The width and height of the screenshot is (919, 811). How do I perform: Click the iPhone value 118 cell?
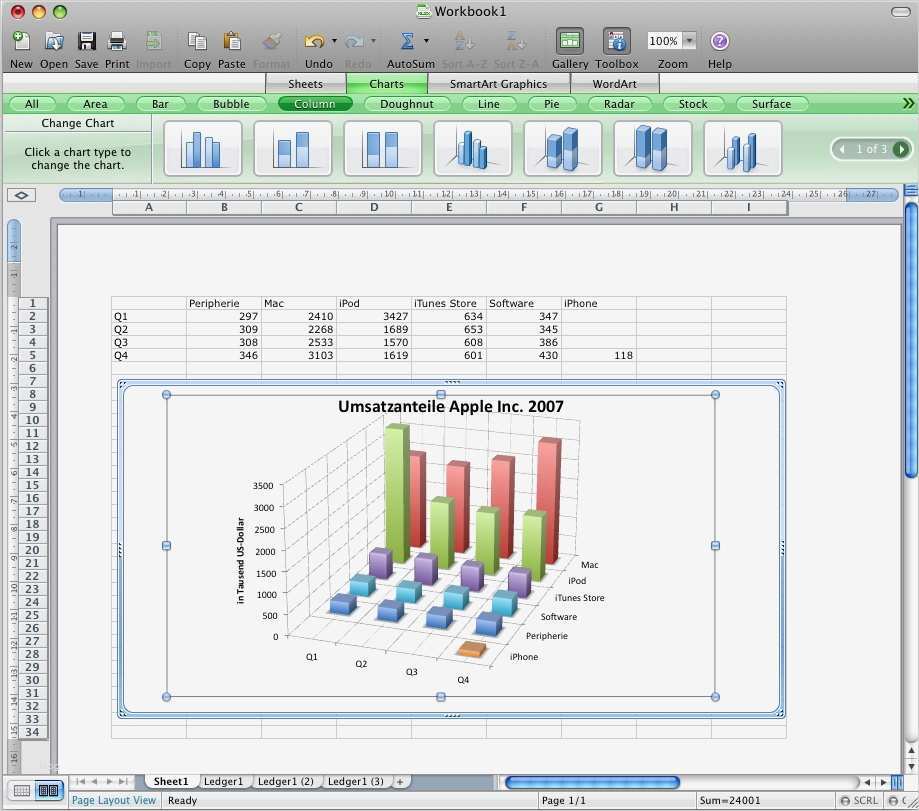coord(598,355)
